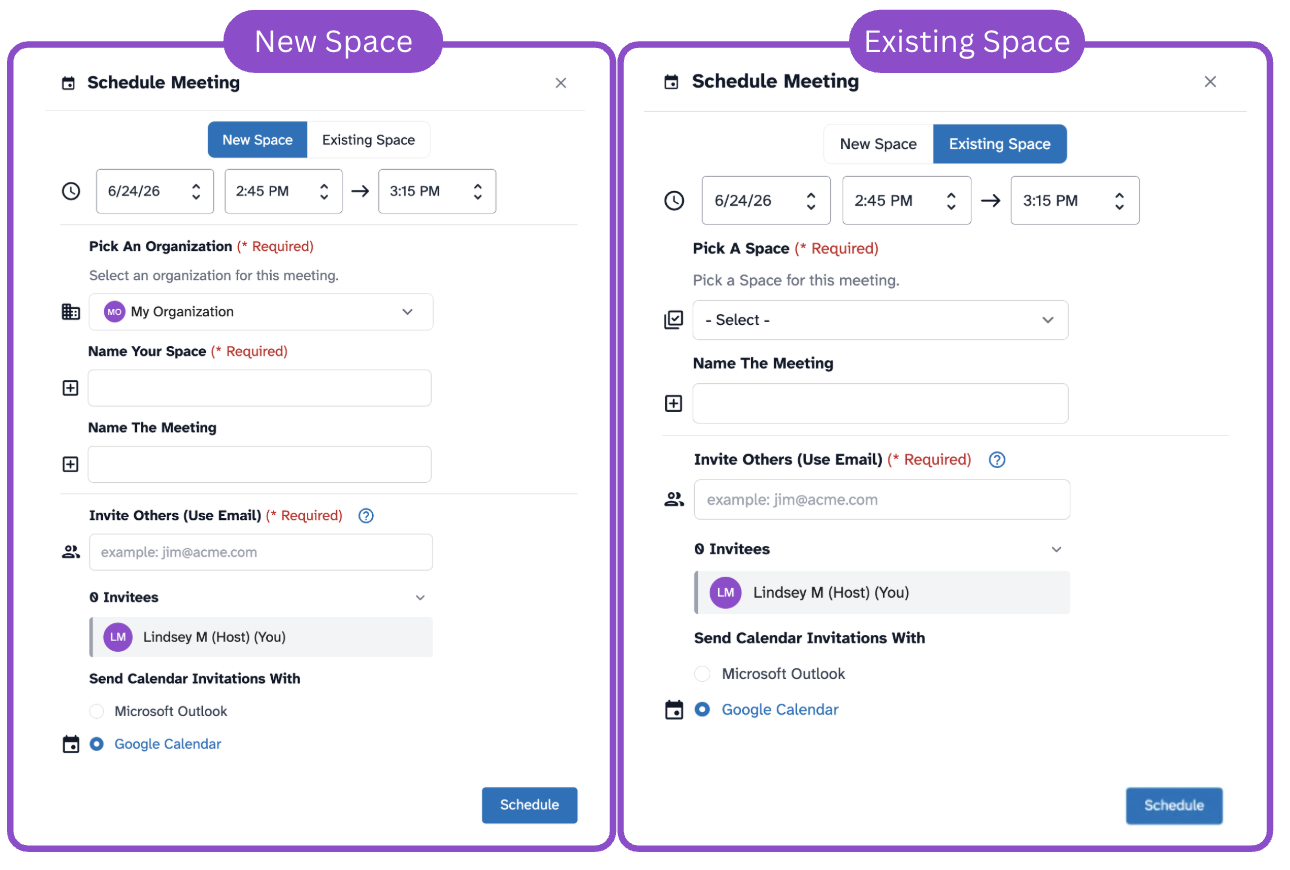Screen dimensions: 1290x870
Task: Click plus icon beside Name Your Space
Action: (71, 388)
